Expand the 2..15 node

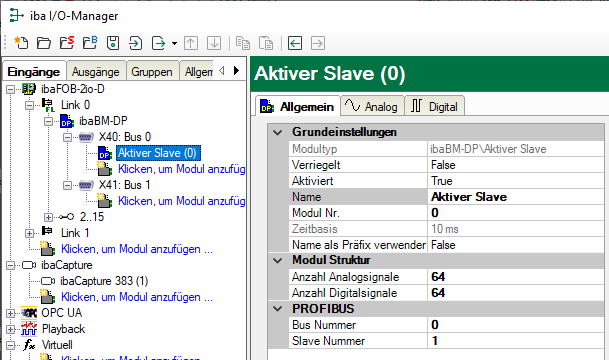click(x=48, y=217)
